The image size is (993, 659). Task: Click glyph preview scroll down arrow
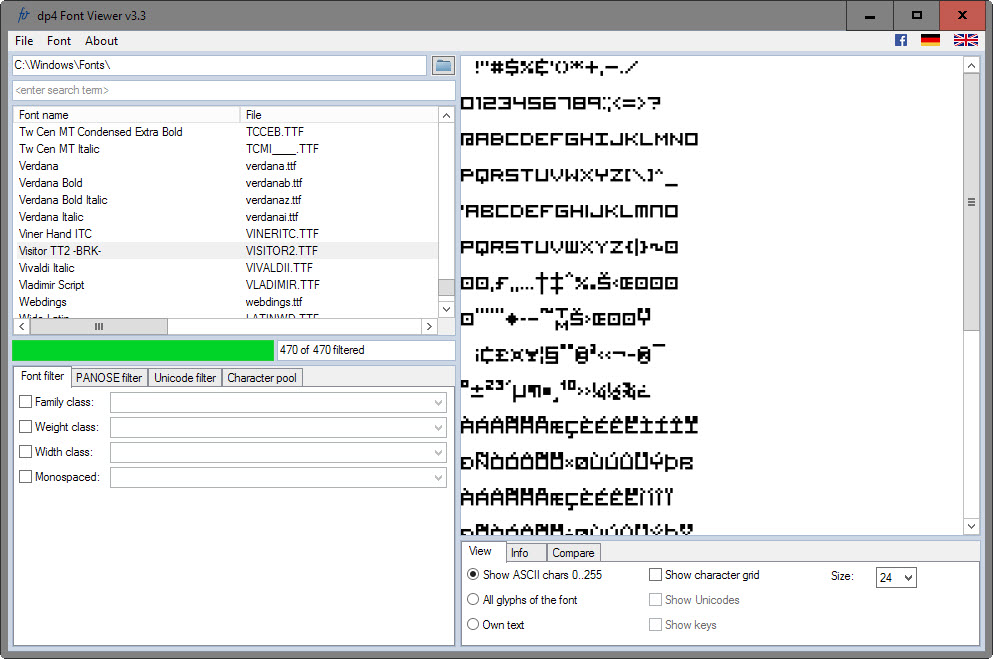coord(971,526)
